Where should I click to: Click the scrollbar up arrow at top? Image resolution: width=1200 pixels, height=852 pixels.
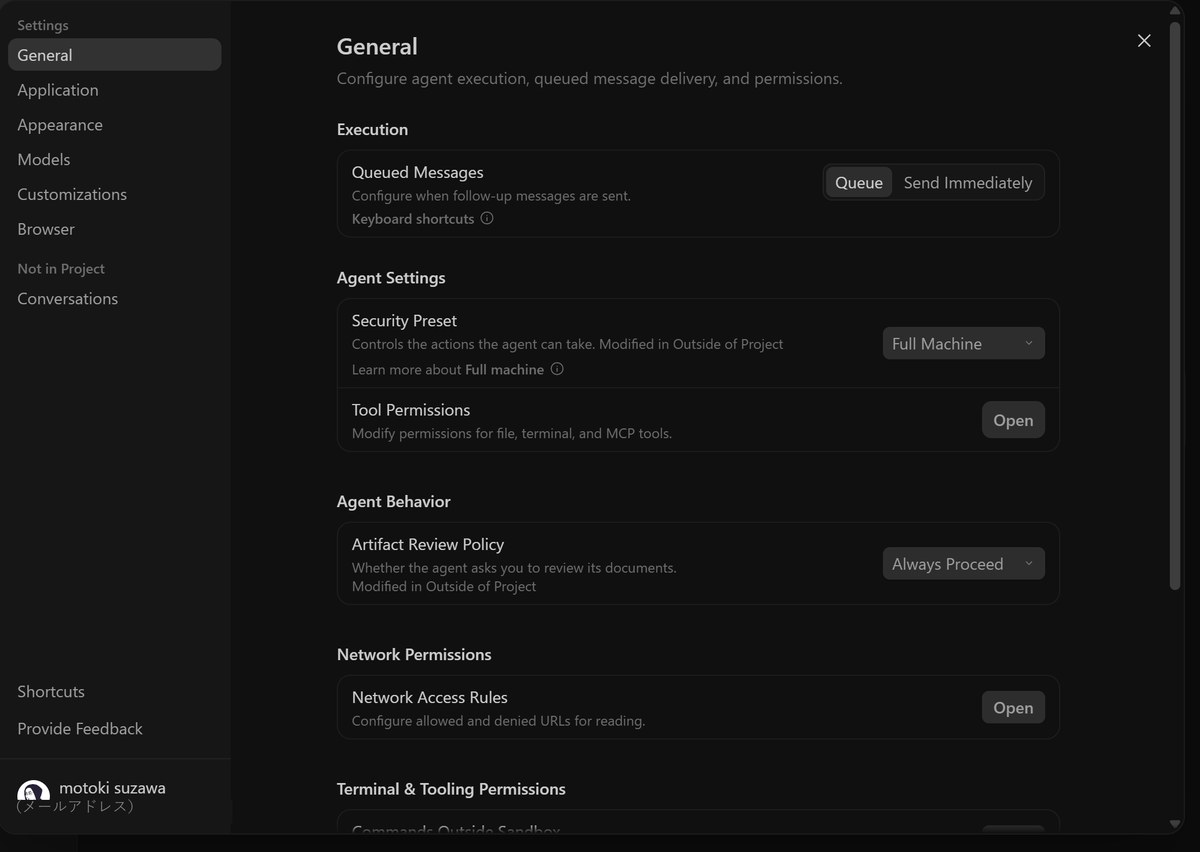pos(1175,9)
